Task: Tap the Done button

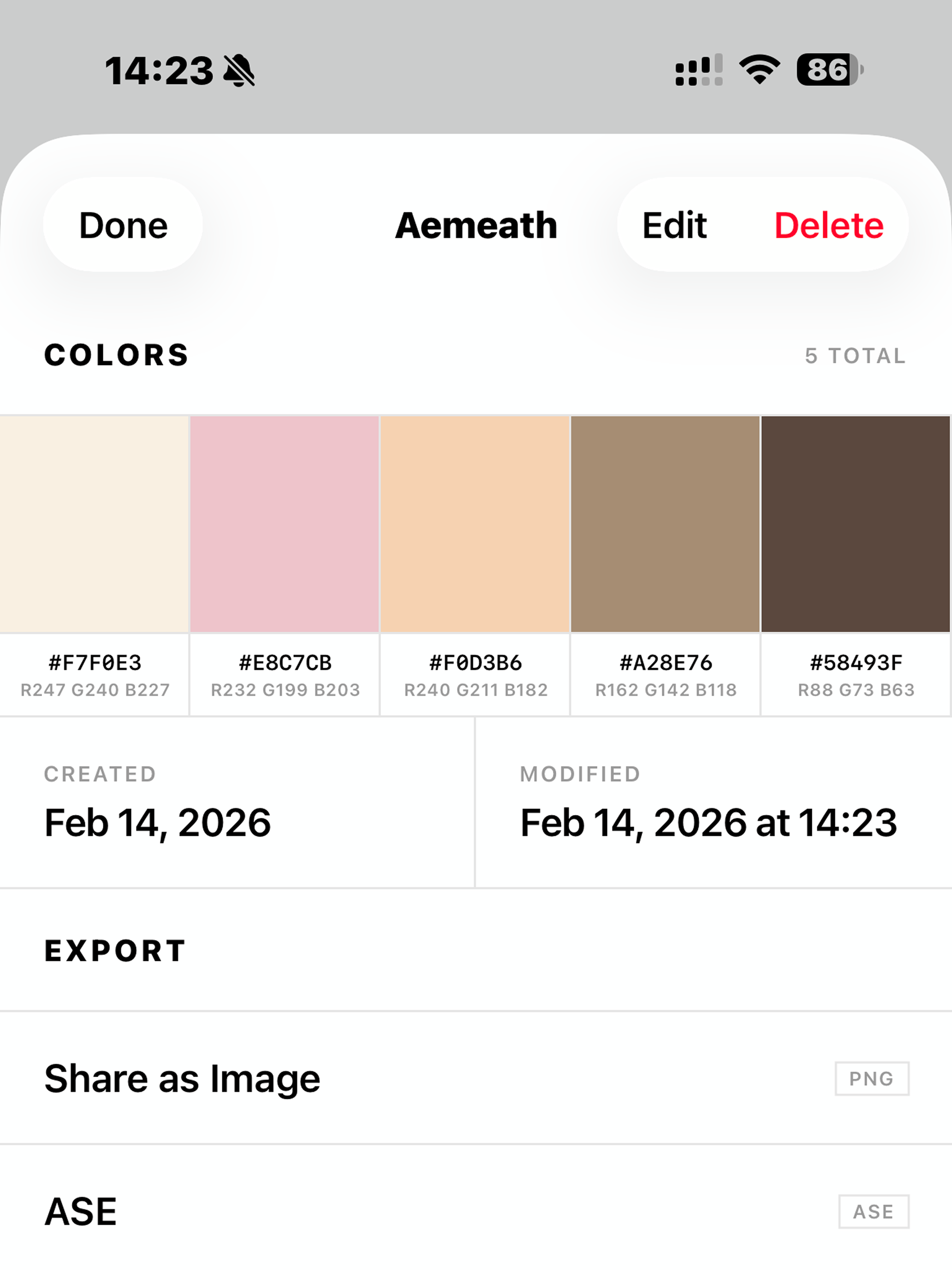Action: point(123,225)
